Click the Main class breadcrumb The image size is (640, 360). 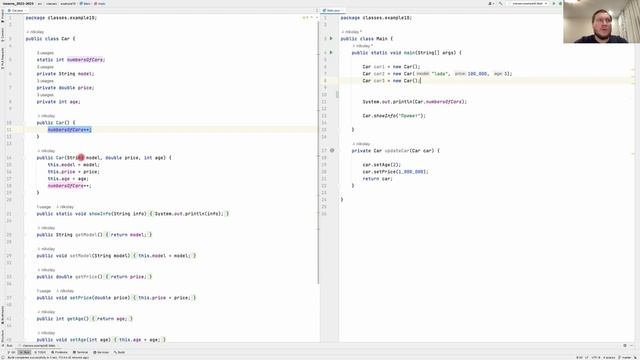86,4
